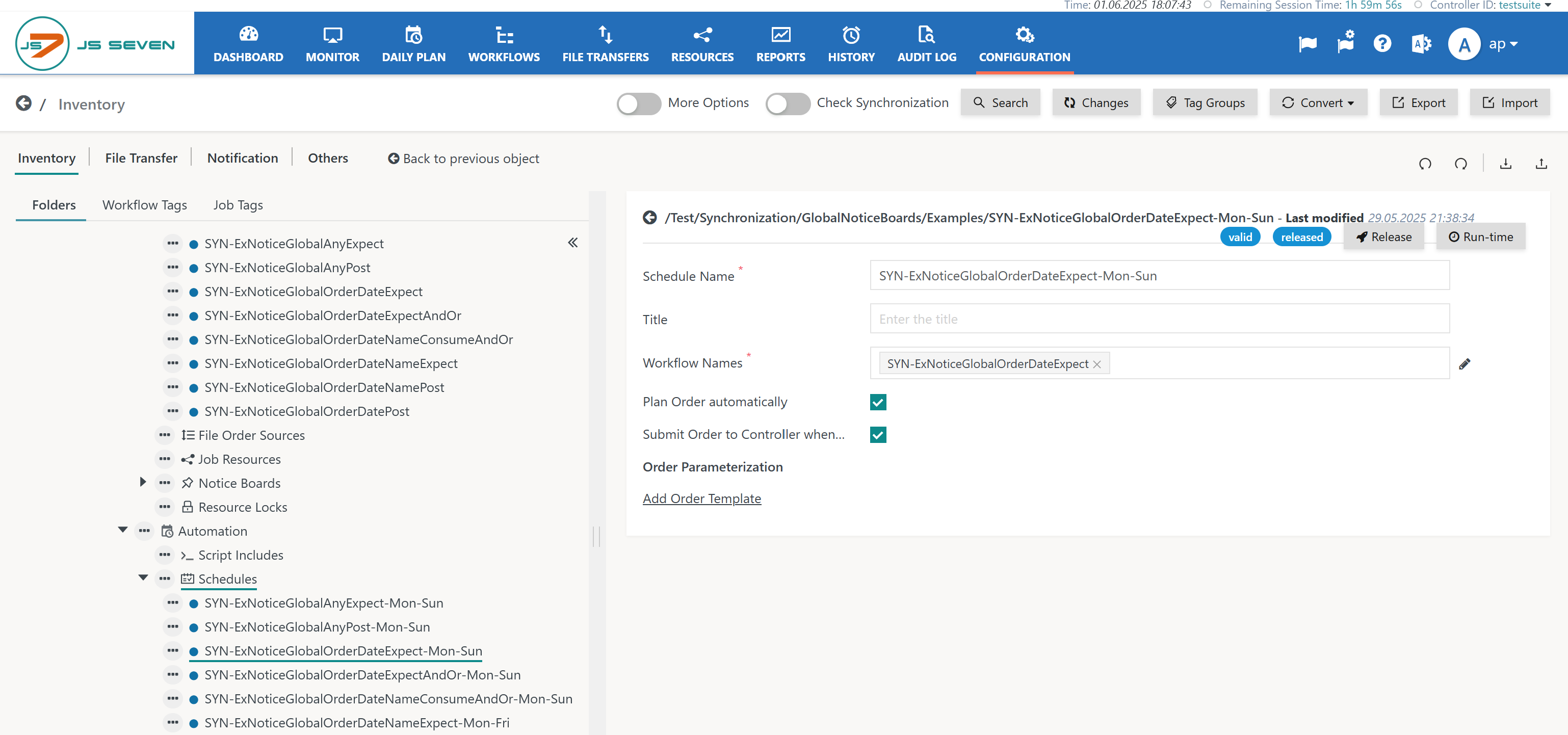The image size is (1568, 735).
Task: Click the redo circular arrow icon
Action: point(1460,164)
